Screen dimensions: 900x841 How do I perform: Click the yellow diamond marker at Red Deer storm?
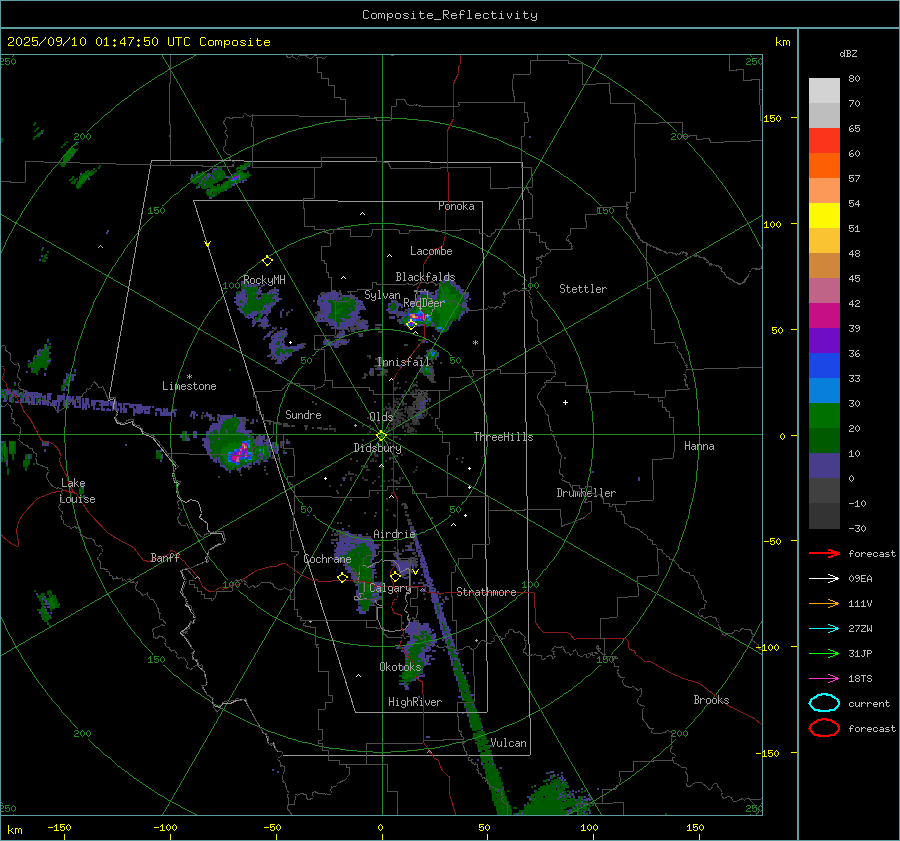pos(411,324)
